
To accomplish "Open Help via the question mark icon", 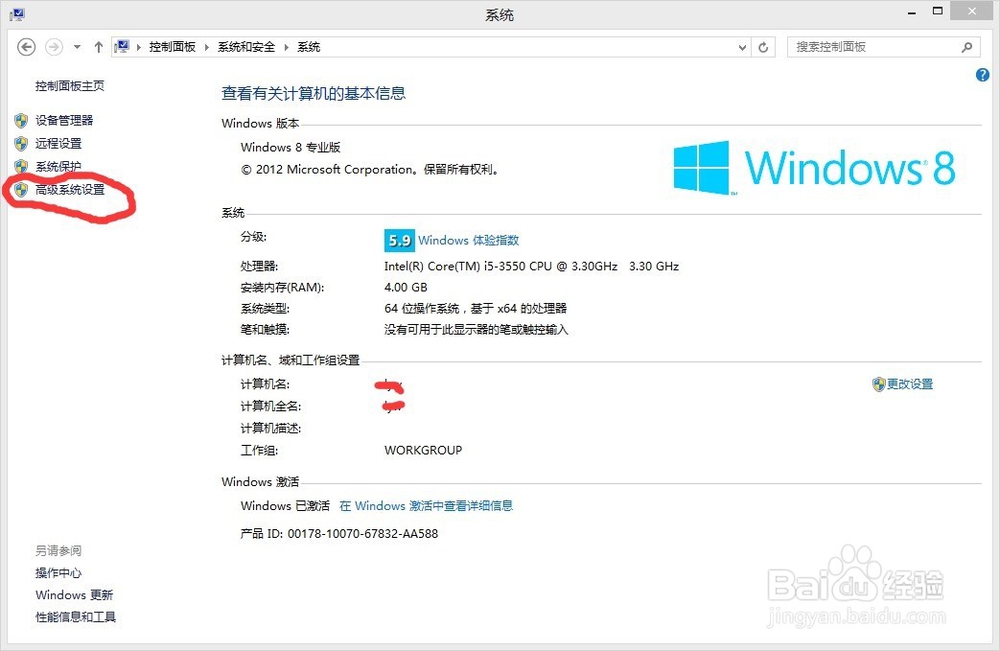I will (x=982, y=74).
